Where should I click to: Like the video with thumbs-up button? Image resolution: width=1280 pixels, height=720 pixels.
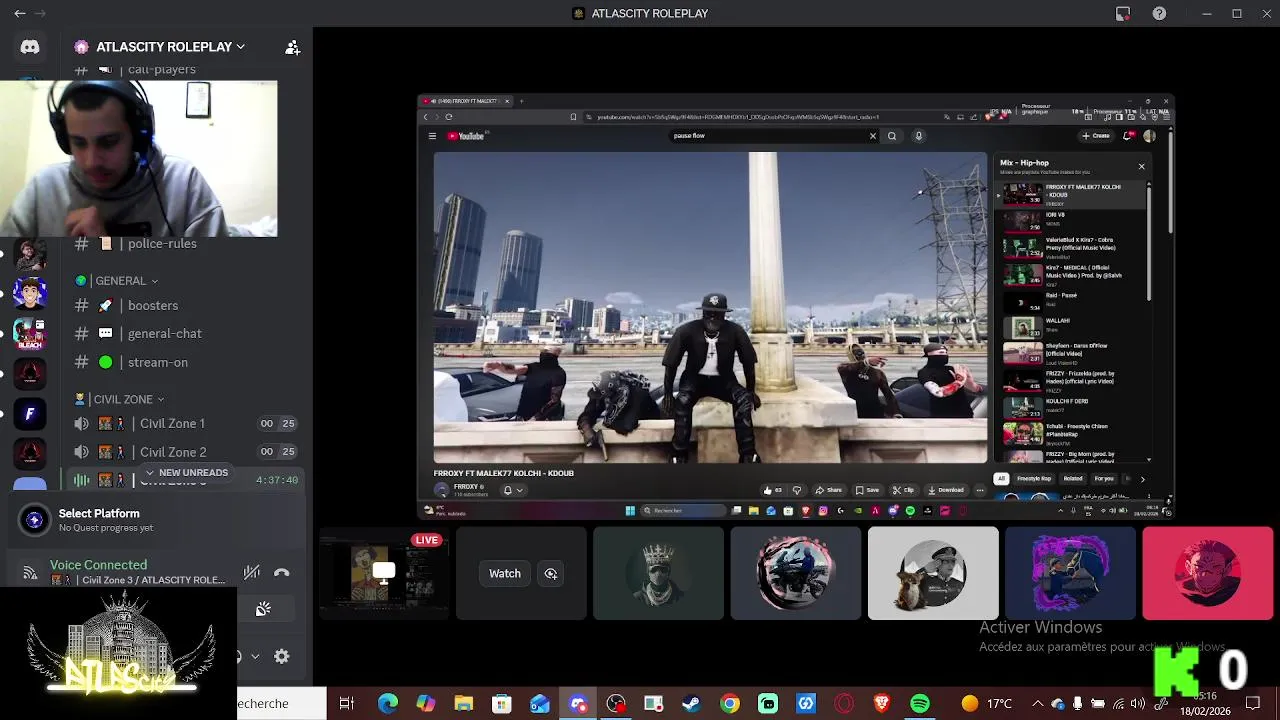[772, 490]
